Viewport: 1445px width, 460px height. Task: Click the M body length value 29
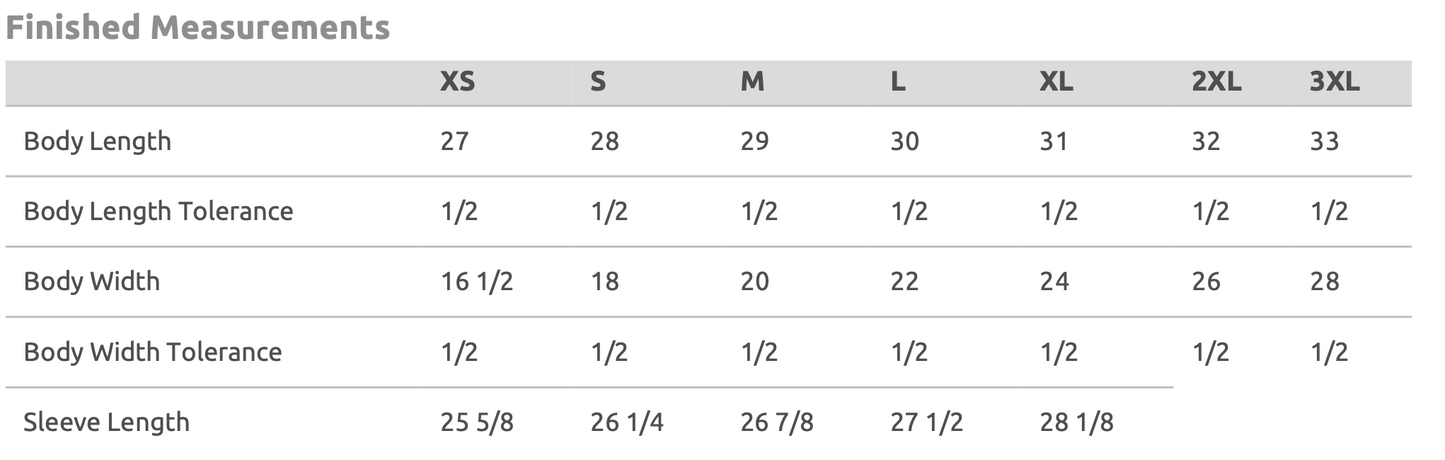point(754,142)
